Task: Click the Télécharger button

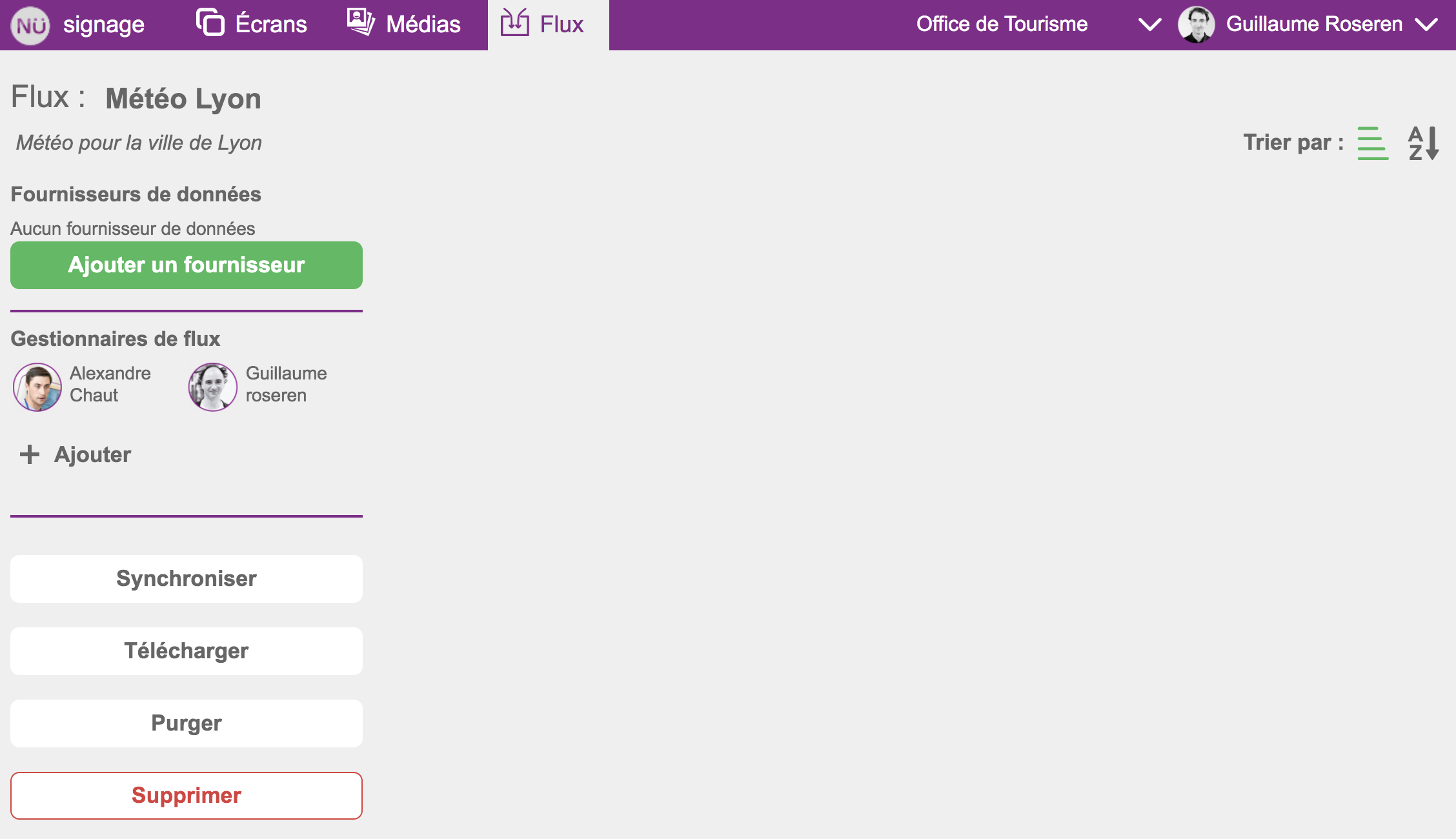Action: [186, 651]
